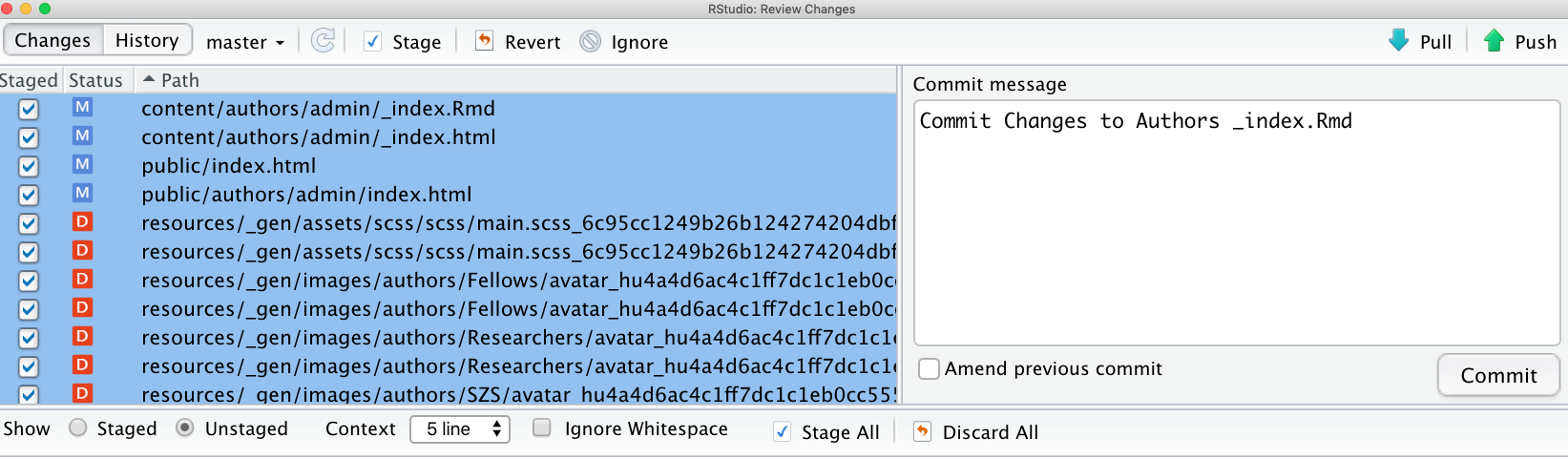Viewport: 1568px width, 459px height.
Task: Click inside the Commit message text box
Action: tap(1237, 222)
